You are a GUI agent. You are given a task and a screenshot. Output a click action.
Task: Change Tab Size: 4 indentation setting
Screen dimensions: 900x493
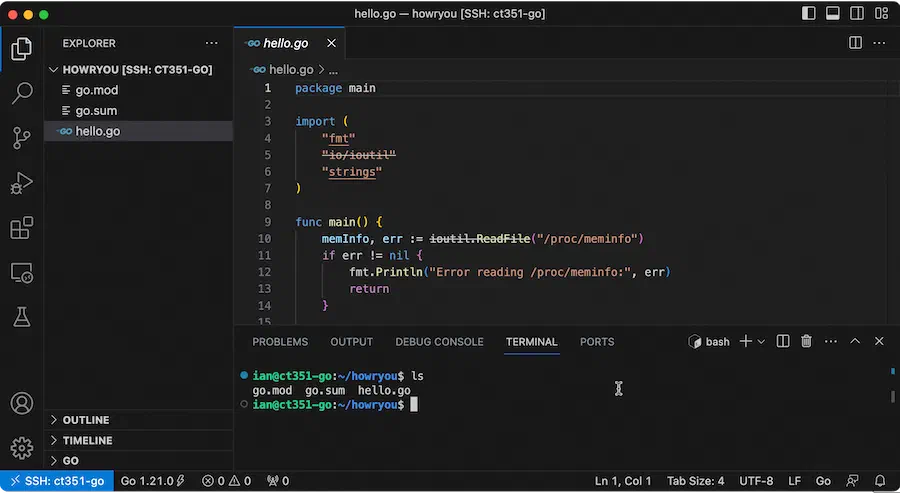[x=695, y=481]
